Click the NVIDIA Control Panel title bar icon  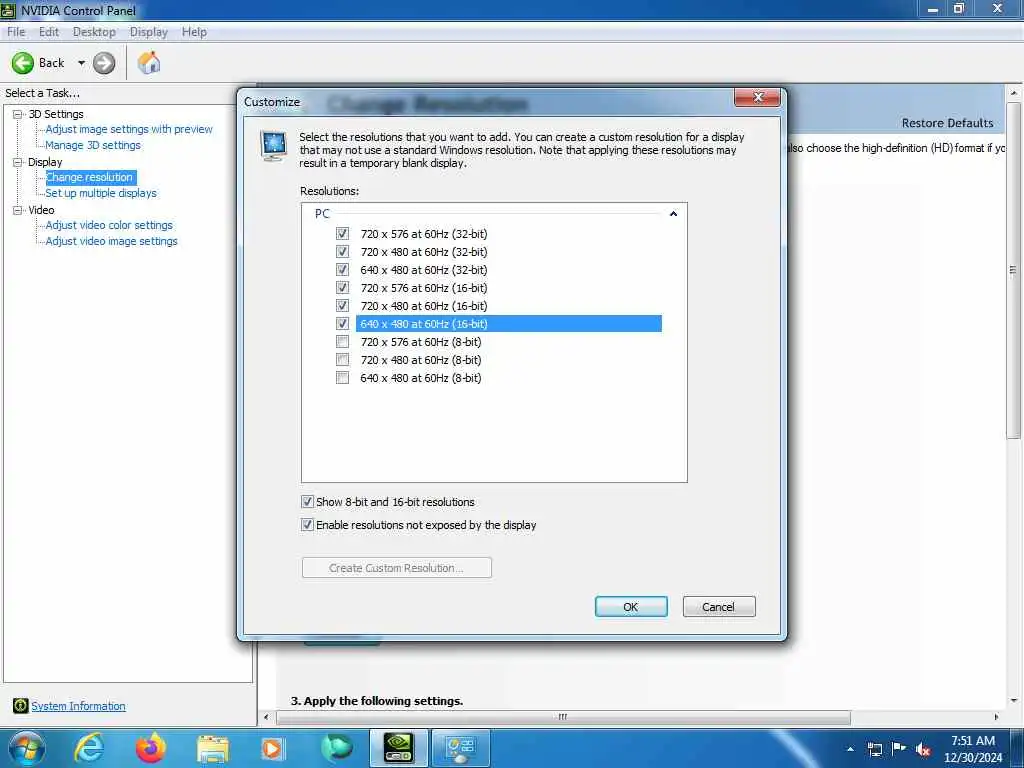(8, 10)
